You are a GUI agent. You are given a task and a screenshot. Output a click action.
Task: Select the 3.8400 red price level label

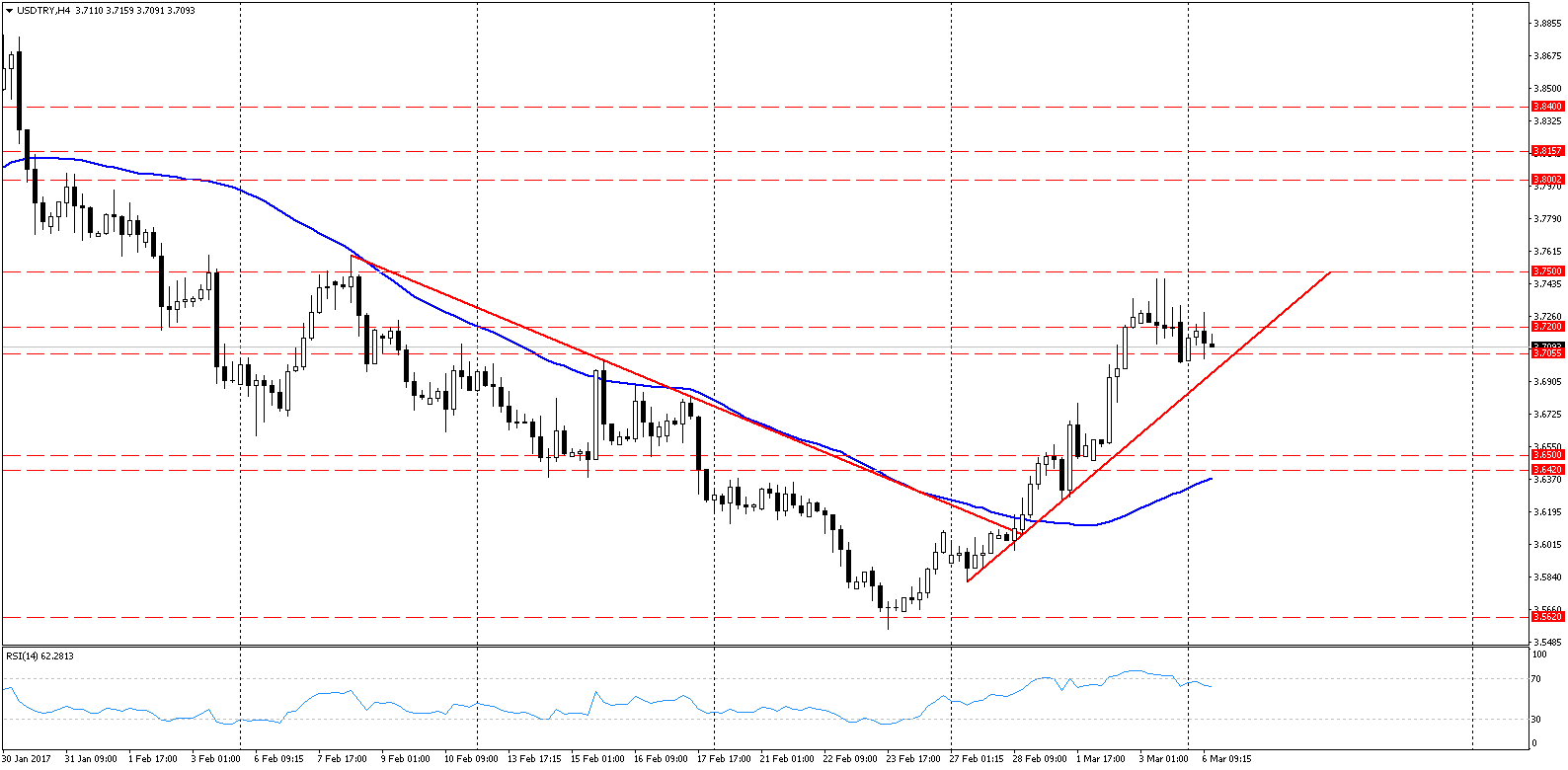click(1547, 107)
